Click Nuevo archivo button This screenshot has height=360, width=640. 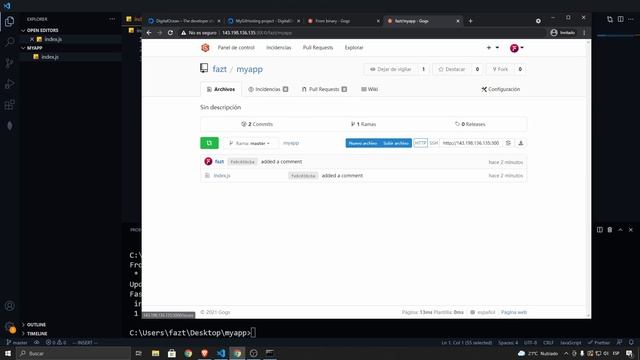click(362, 143)
